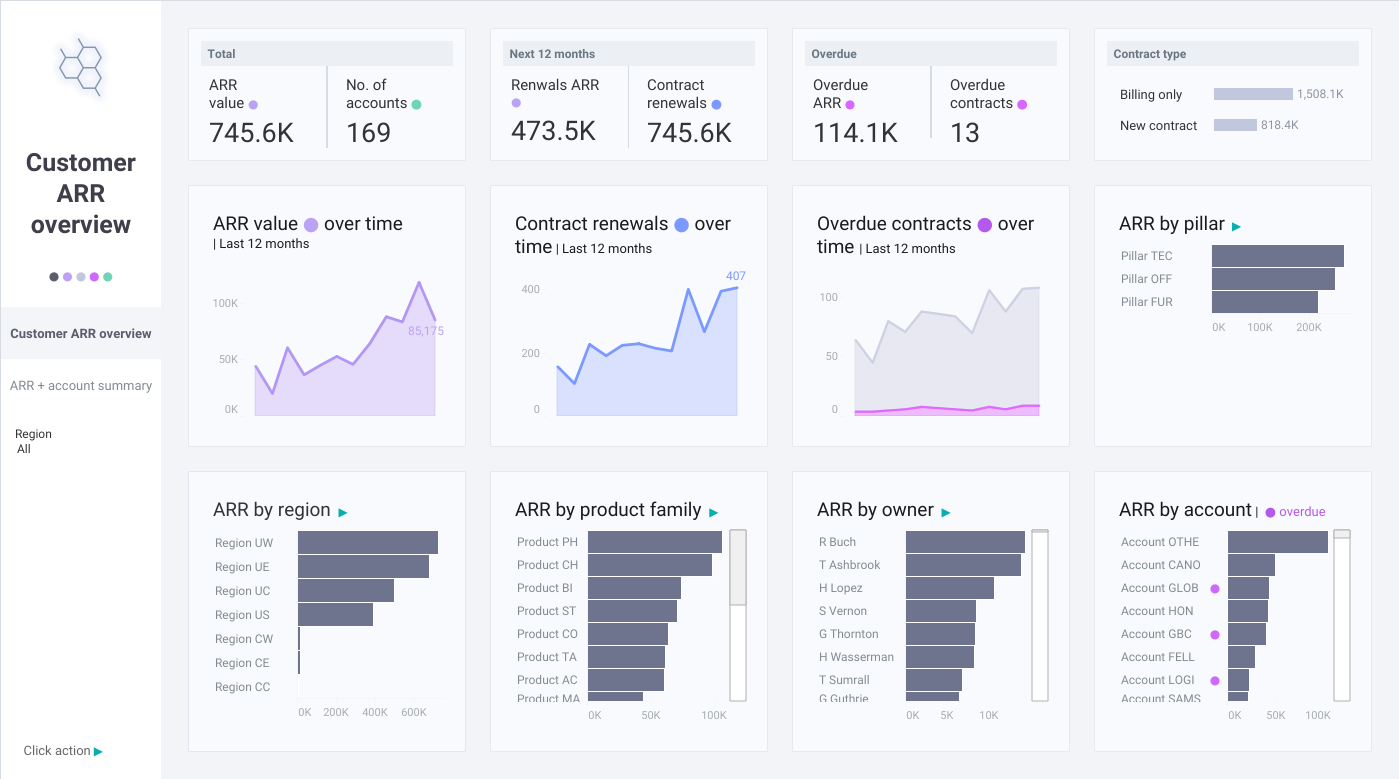The image size is (1399, 779).
Task: Click purple overdue dot next to Account GLOB
Action: click(x=1215, y=589)
